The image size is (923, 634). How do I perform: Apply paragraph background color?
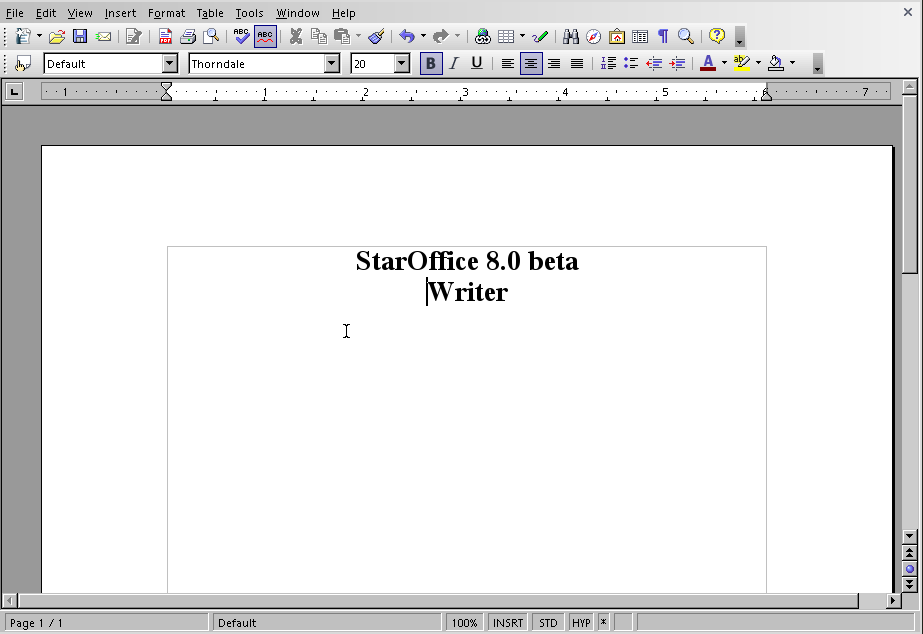[x=776, y=64]
